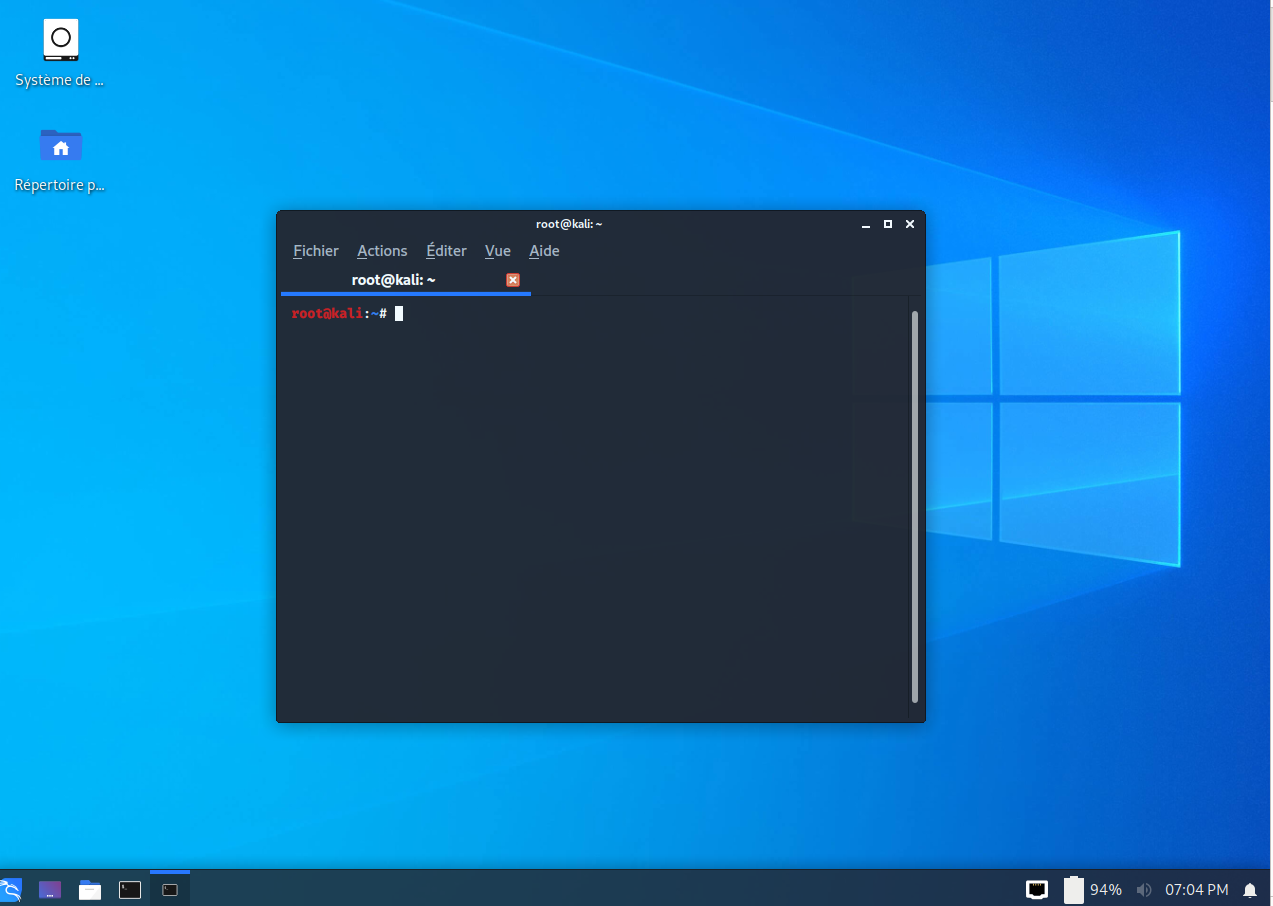This screenshot has height=906, width=1273.
Task: Open the battery power indicator
Action: pos(1074,889)
